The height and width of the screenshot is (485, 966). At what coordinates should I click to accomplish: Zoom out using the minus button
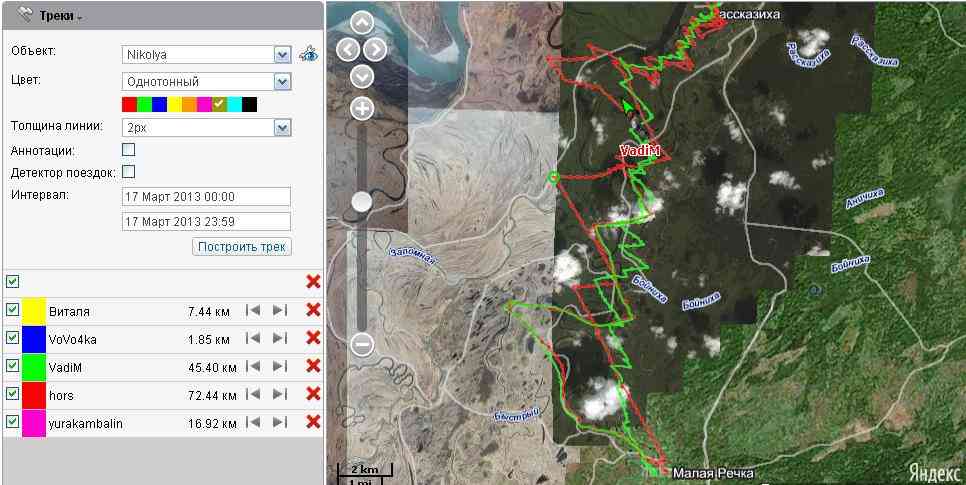[362, 345]
